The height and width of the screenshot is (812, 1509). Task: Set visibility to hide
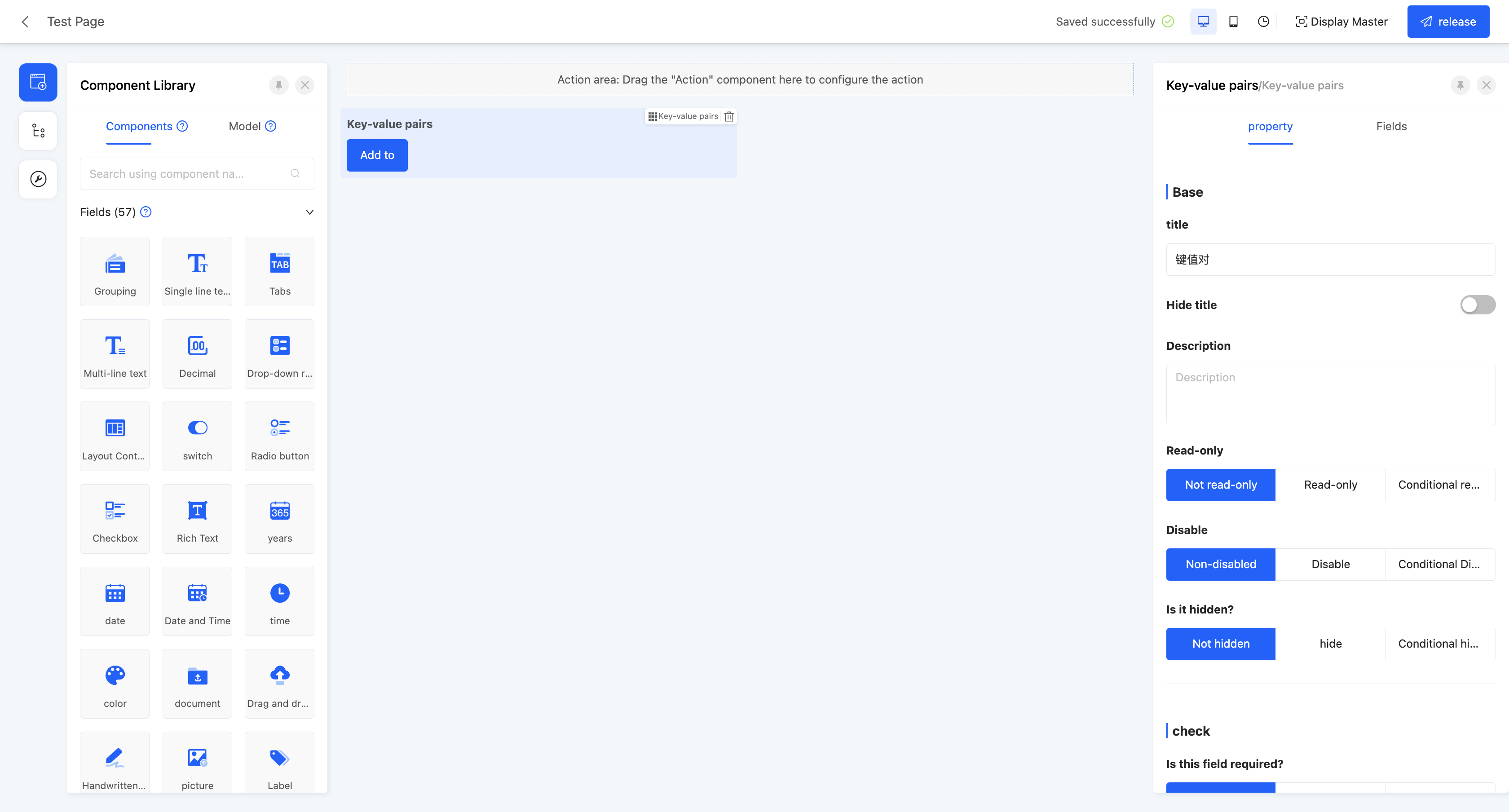pyautogui.click(x=1330, y=643)
